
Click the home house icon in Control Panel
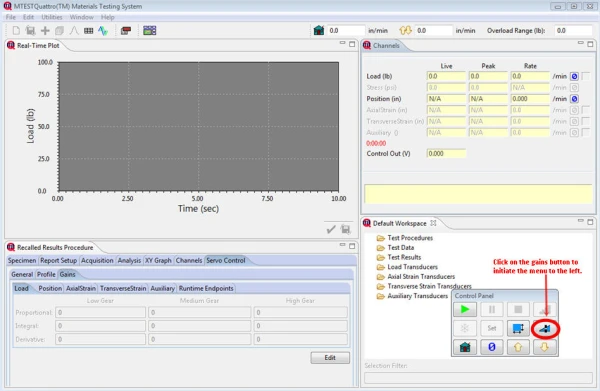pos(465,347)
